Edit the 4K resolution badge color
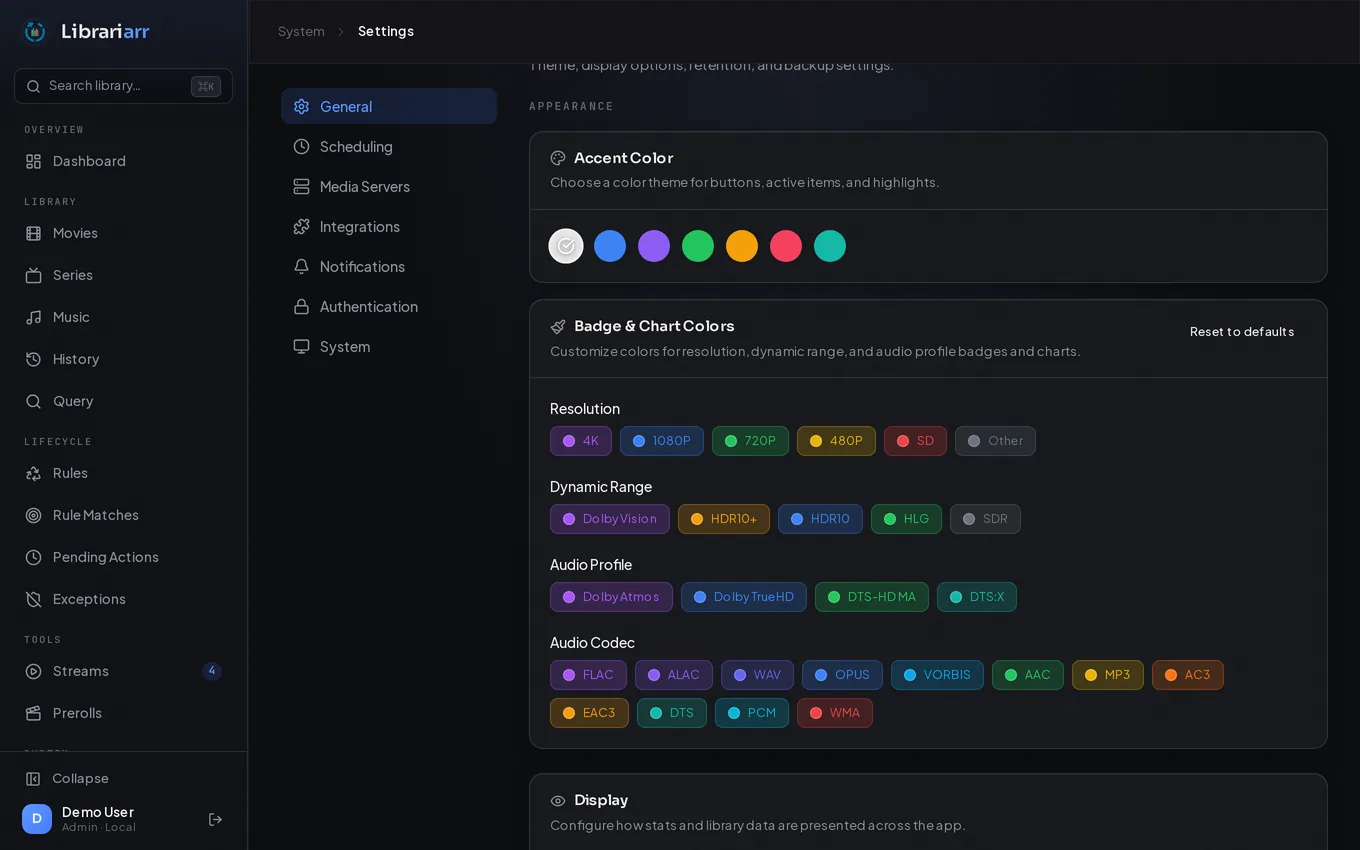Image resolution: width=1360 pixels, height=850 pixels. point(581,441)
